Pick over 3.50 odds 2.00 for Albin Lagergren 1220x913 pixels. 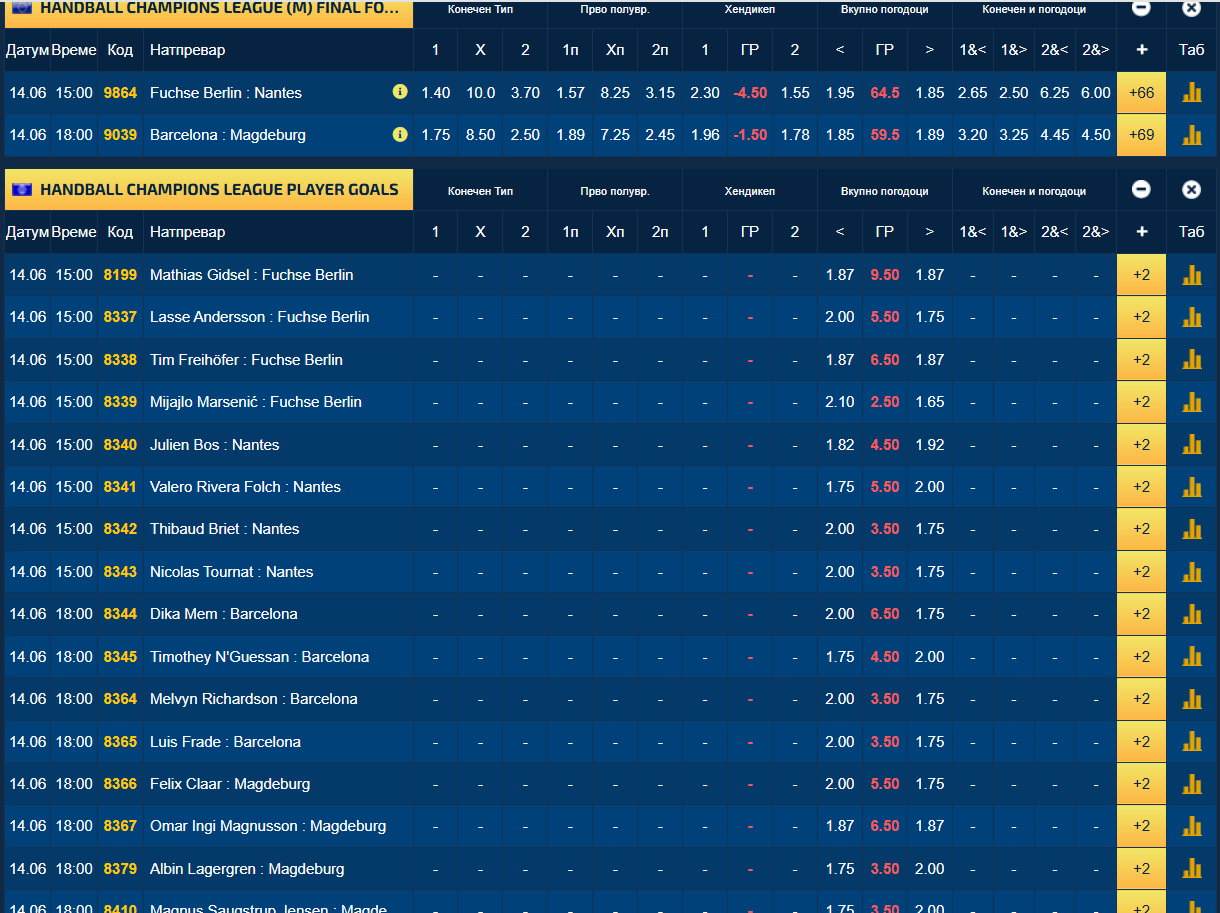930,868
